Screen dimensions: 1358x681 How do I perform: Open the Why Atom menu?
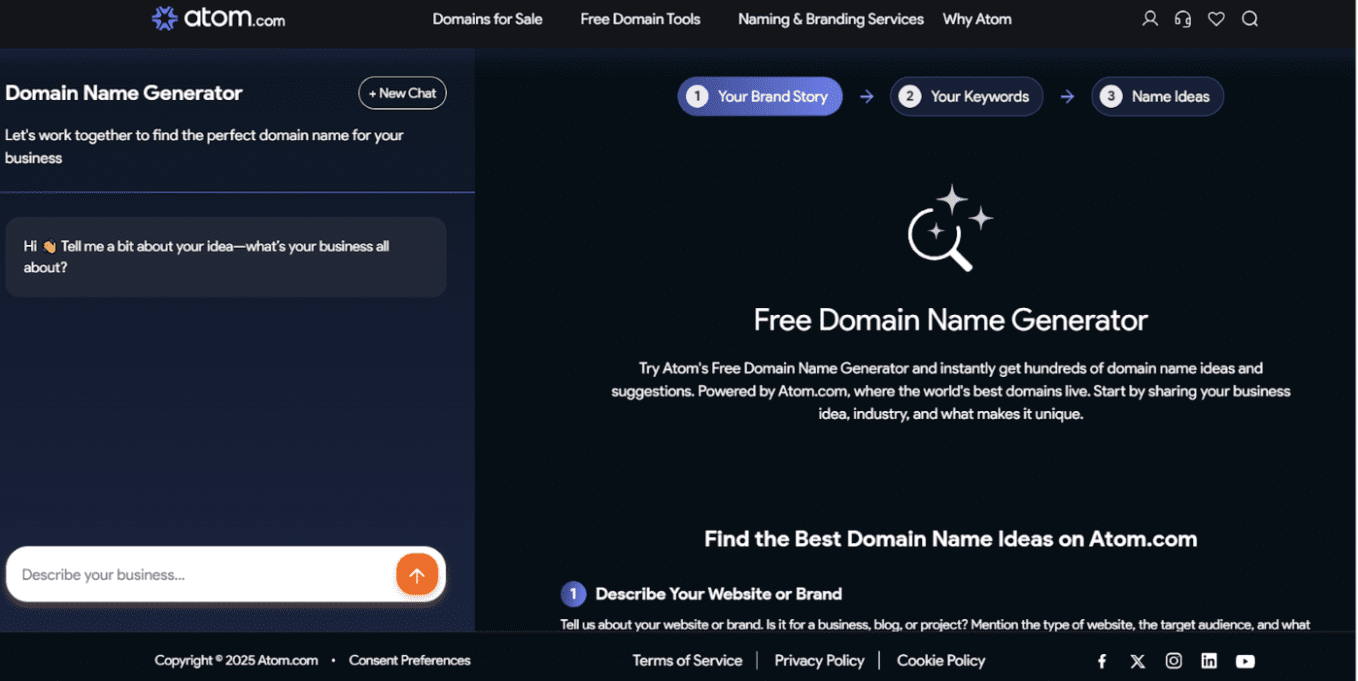(x=977, y=19)
